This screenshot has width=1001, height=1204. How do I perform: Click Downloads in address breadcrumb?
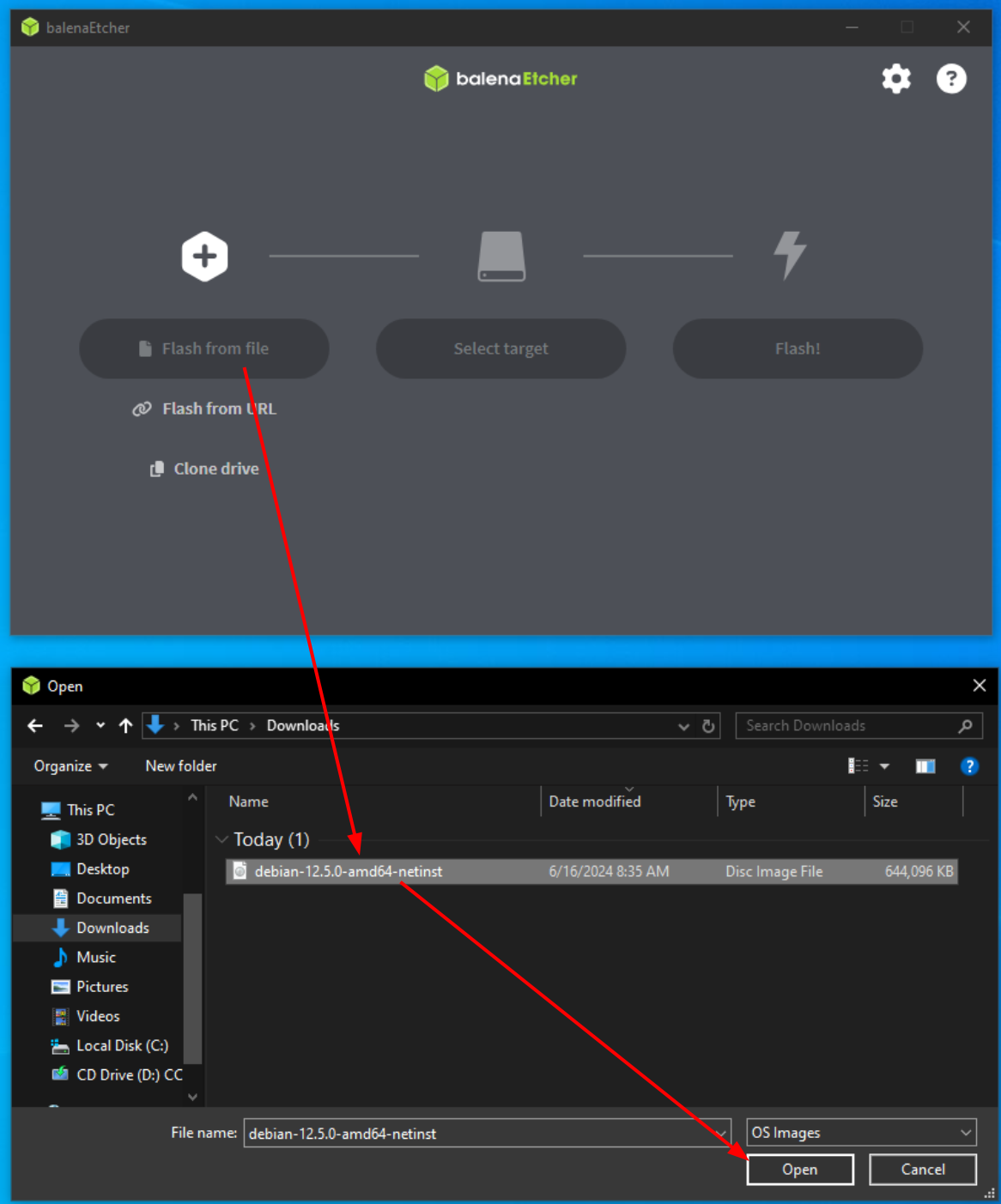pyautogui.click(x=303, y=726)
